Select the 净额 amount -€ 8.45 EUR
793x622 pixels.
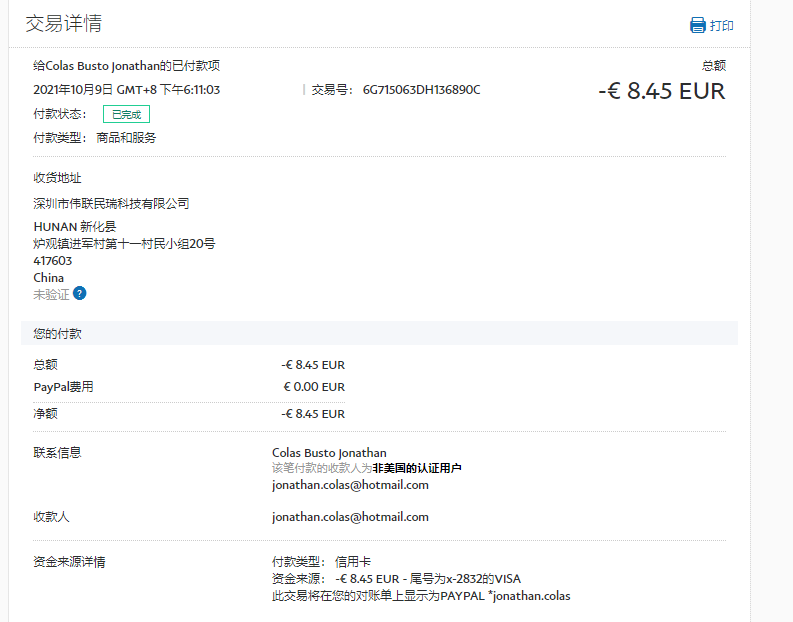point(313,414)
